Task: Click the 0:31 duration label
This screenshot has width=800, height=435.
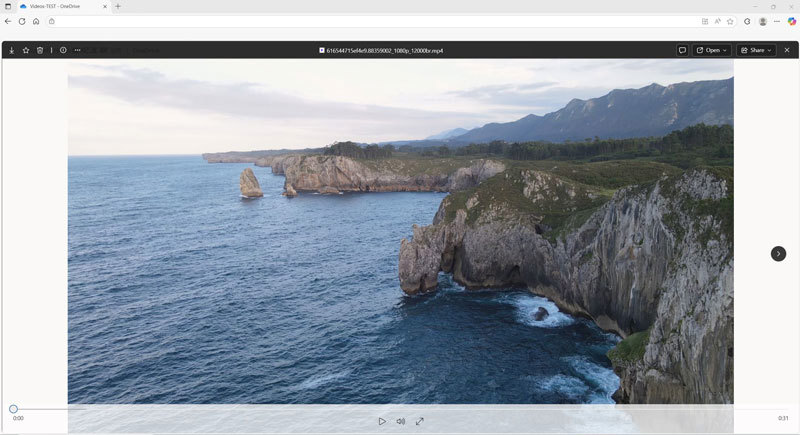Action: (783, 418)
